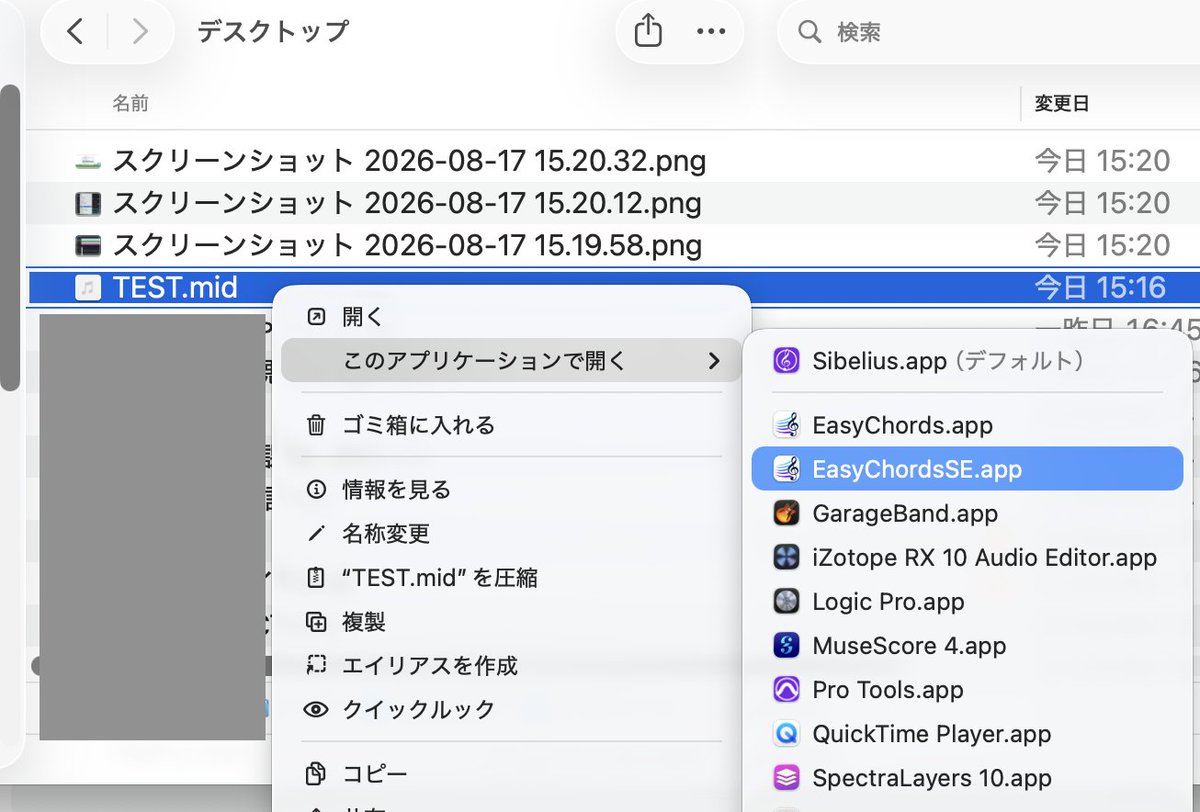Choose ゴミ箱に入れる menu item
Screen dimensions: 1200x812
511,425
